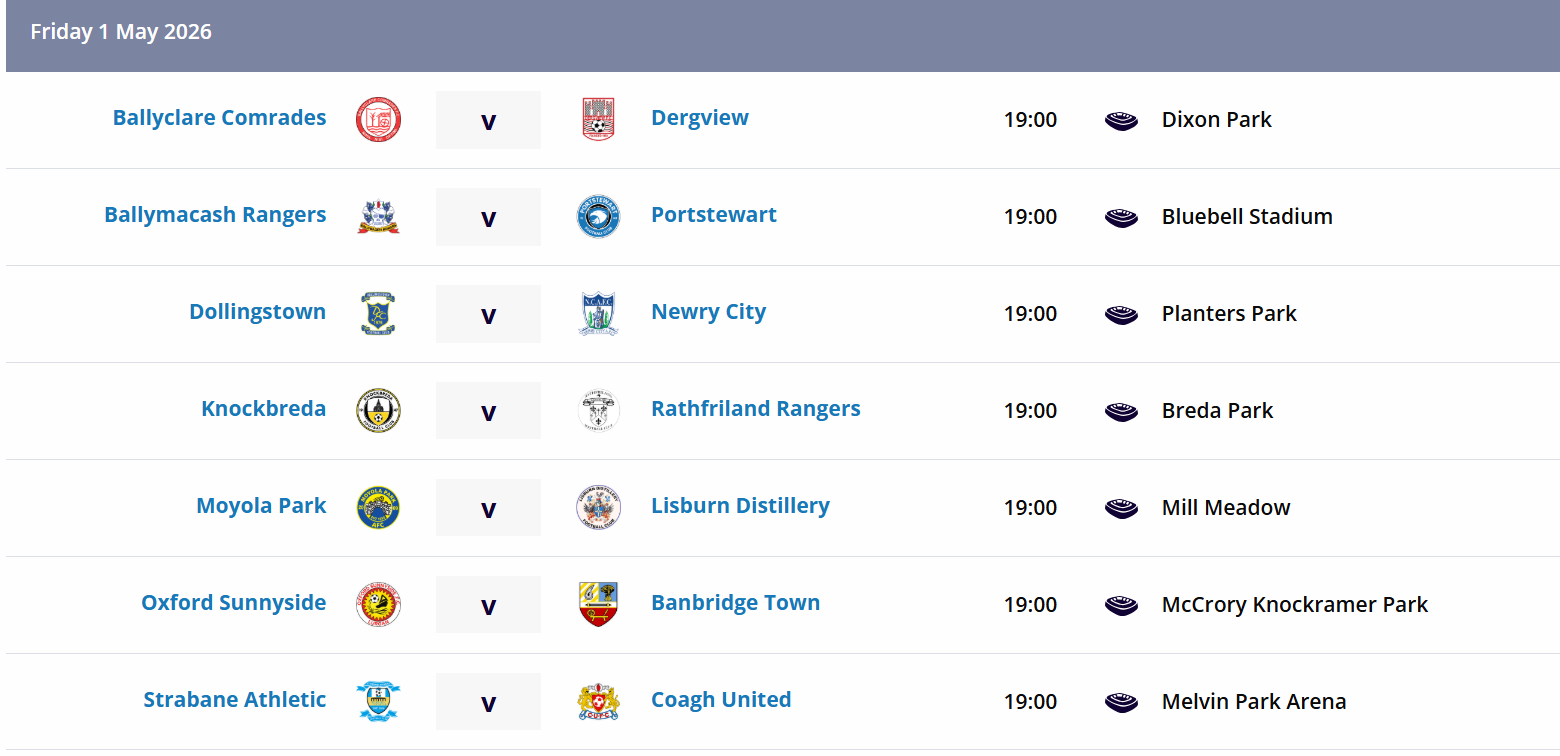Viewport: 1560px width, 756px height.
Task: Open the Strabane Athletic team link
Action: coord(235,699)
